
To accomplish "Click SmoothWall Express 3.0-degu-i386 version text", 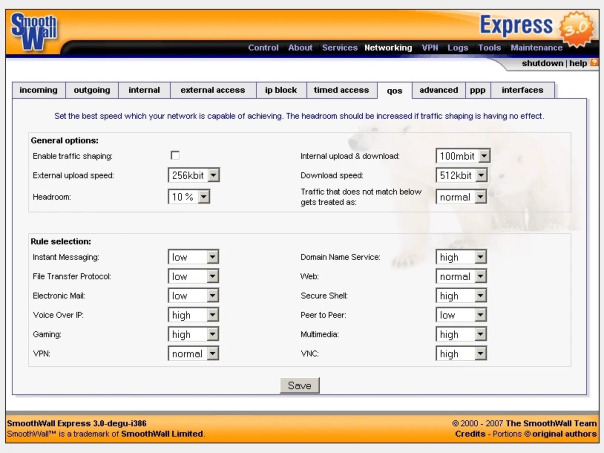I will pyautogui.click(x=77, y=423).
